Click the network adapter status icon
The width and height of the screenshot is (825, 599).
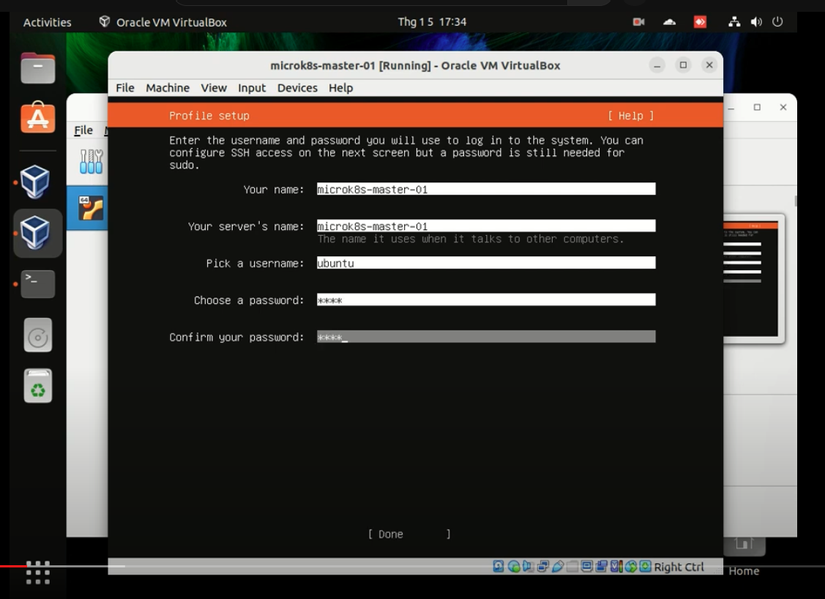[x=542, y=567]
